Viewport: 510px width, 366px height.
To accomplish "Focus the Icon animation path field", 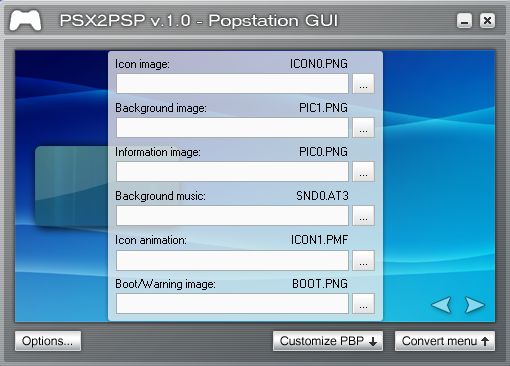I will [232, 260].
